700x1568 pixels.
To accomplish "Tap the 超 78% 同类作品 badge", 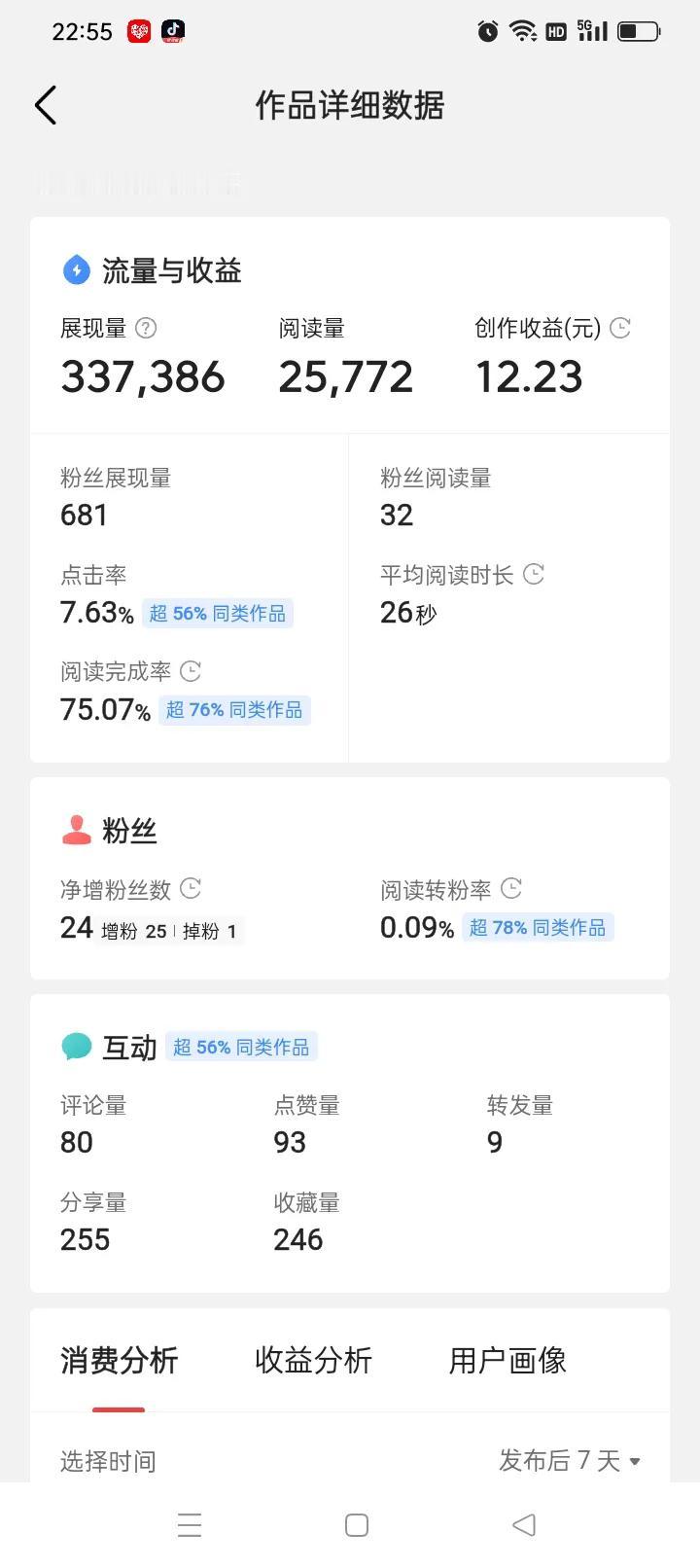I will pos(538,927).
